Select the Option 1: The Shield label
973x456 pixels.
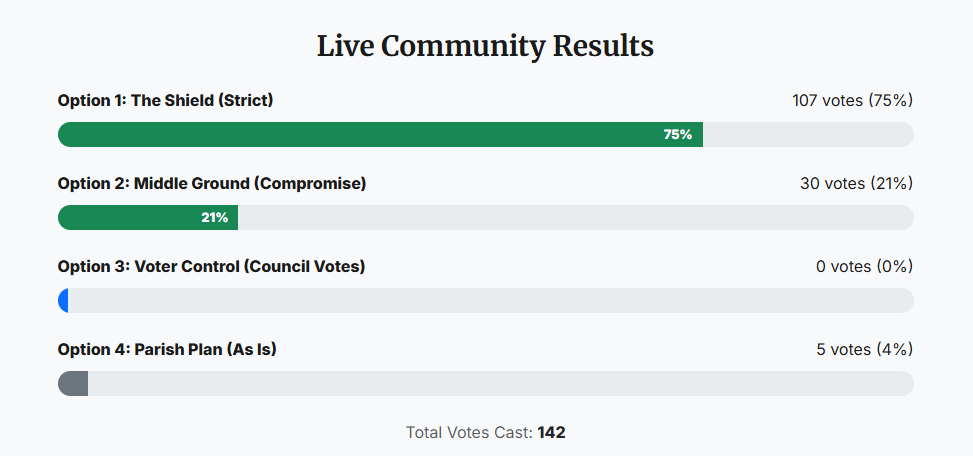point(165,100)
